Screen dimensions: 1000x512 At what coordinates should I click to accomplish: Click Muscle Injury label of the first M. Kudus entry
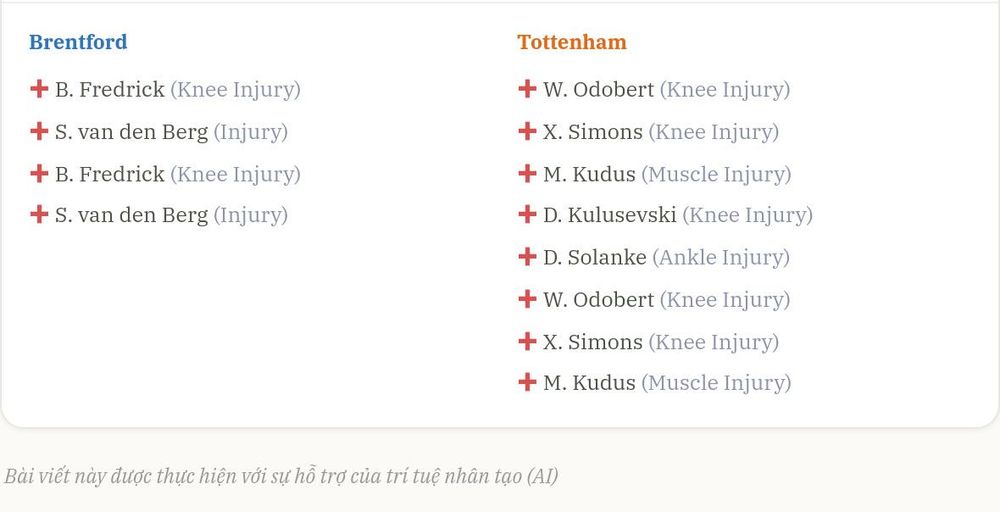tap(716, 174)
